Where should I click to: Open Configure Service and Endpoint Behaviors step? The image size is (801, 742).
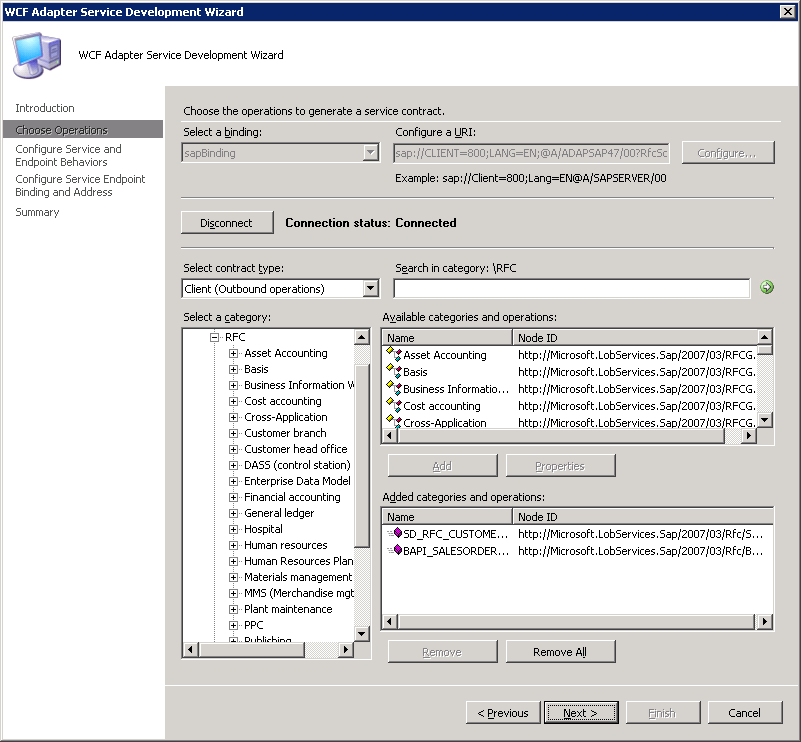(x=68, y=155)
